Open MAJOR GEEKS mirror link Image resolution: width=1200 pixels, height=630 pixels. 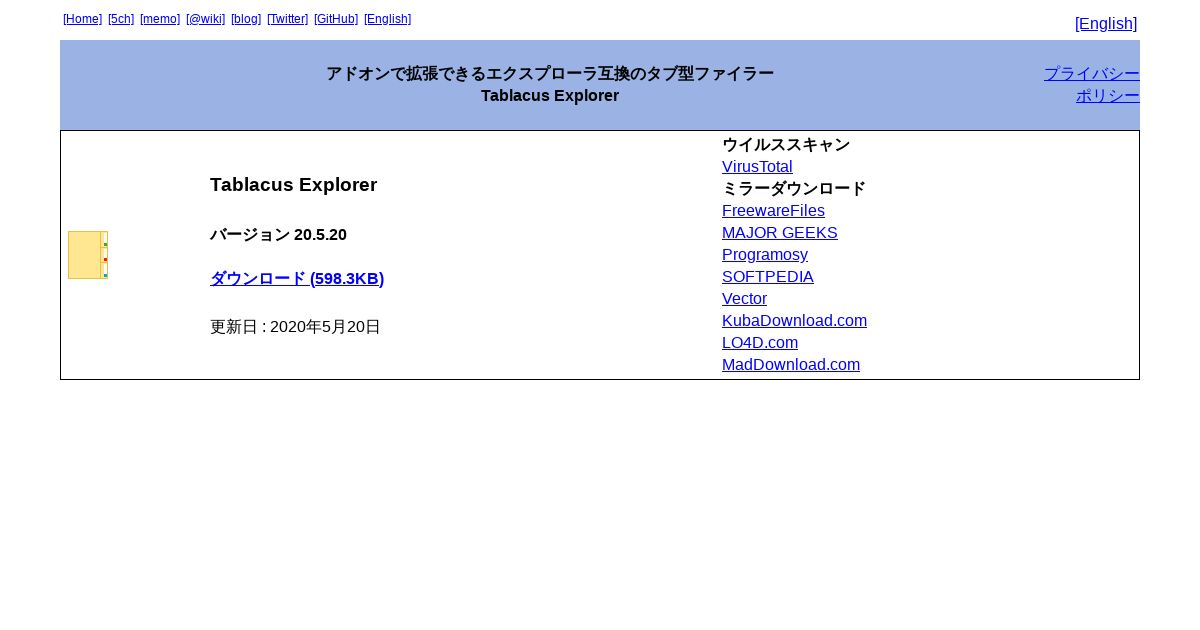click(x=780, y=233)
